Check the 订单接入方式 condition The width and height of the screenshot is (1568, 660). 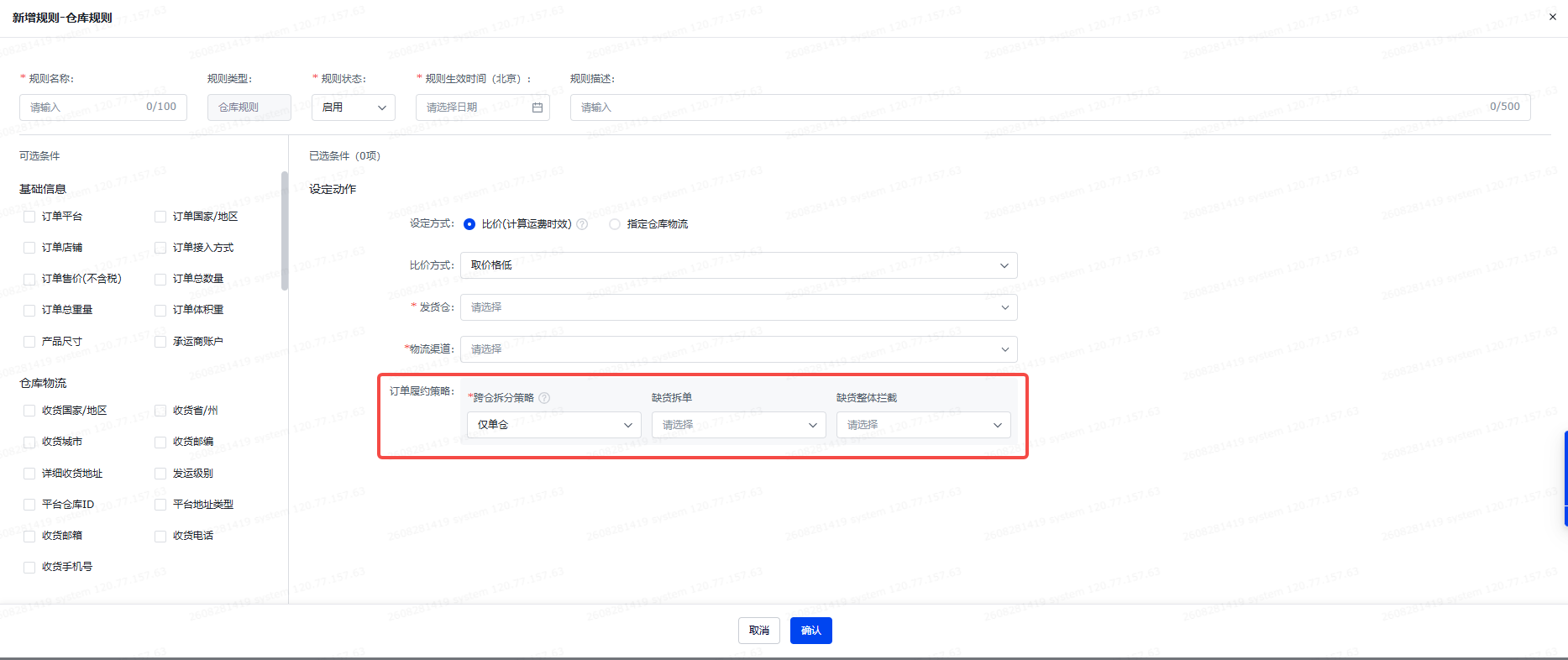coord(160,248)
